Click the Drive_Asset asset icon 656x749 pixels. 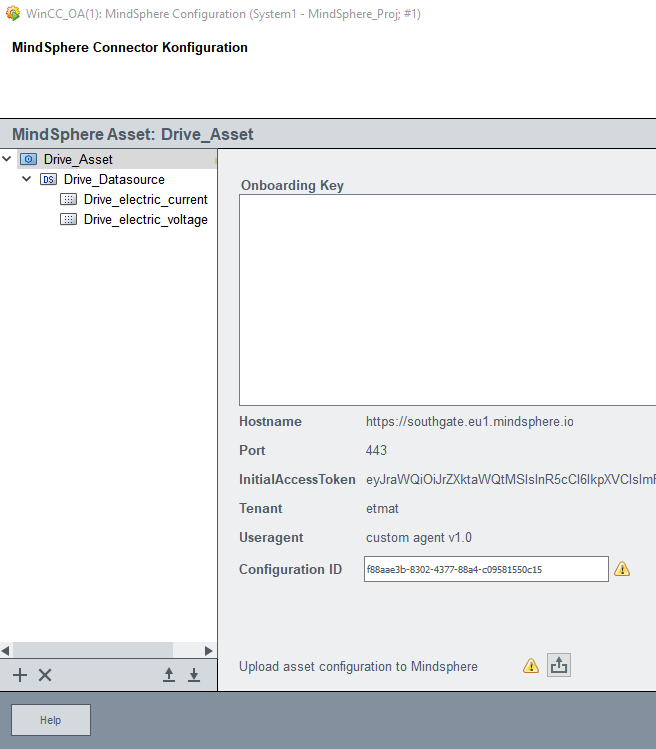(29, 159)
